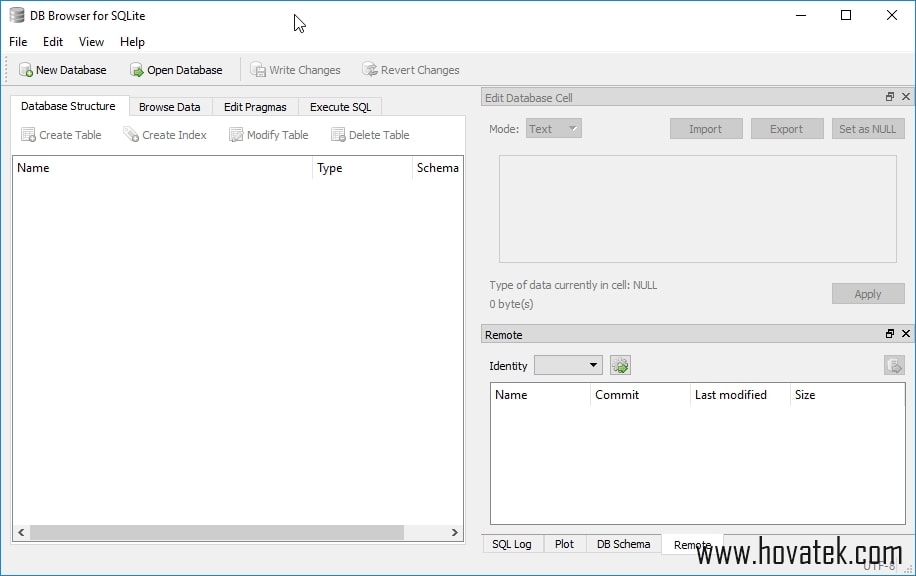The width and height of the screenshot is (916, 576).
Task: Open the Mode dropdown showing Text
Action: (x=553, y=129)
